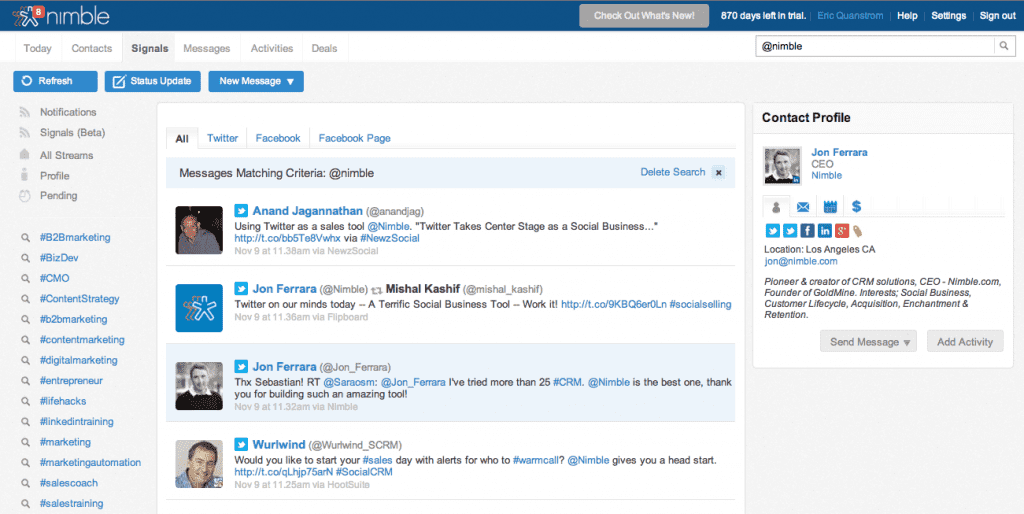Open the #marketing saved search
1024x514 pixels.
click(65, 442)
